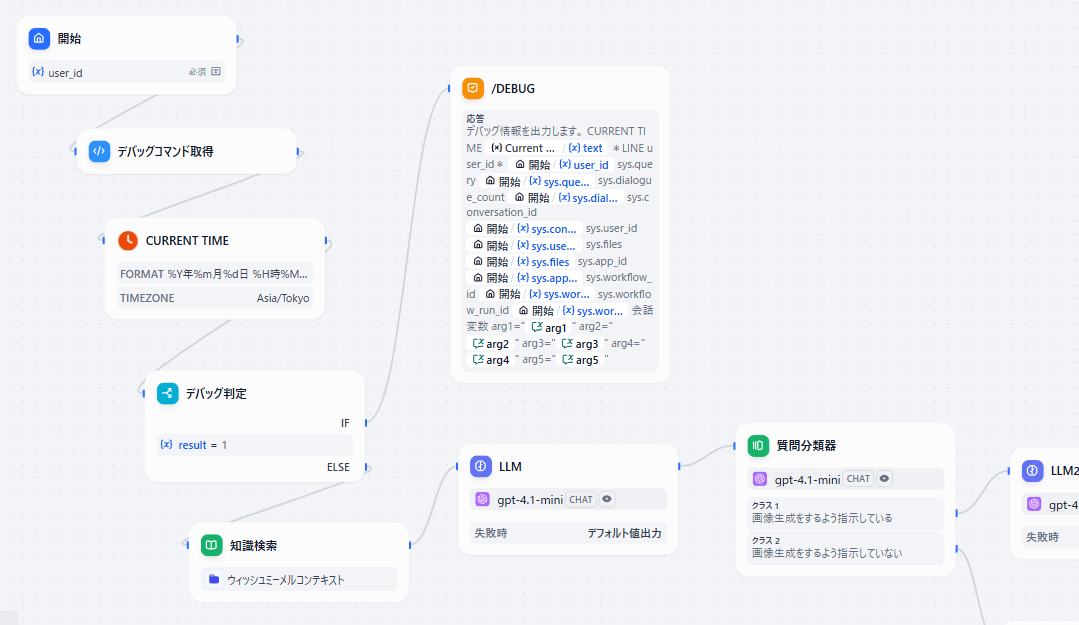The image size is (1079, 625).
Task: Click the blue sys.files variable chip
Action: point(544,262)
